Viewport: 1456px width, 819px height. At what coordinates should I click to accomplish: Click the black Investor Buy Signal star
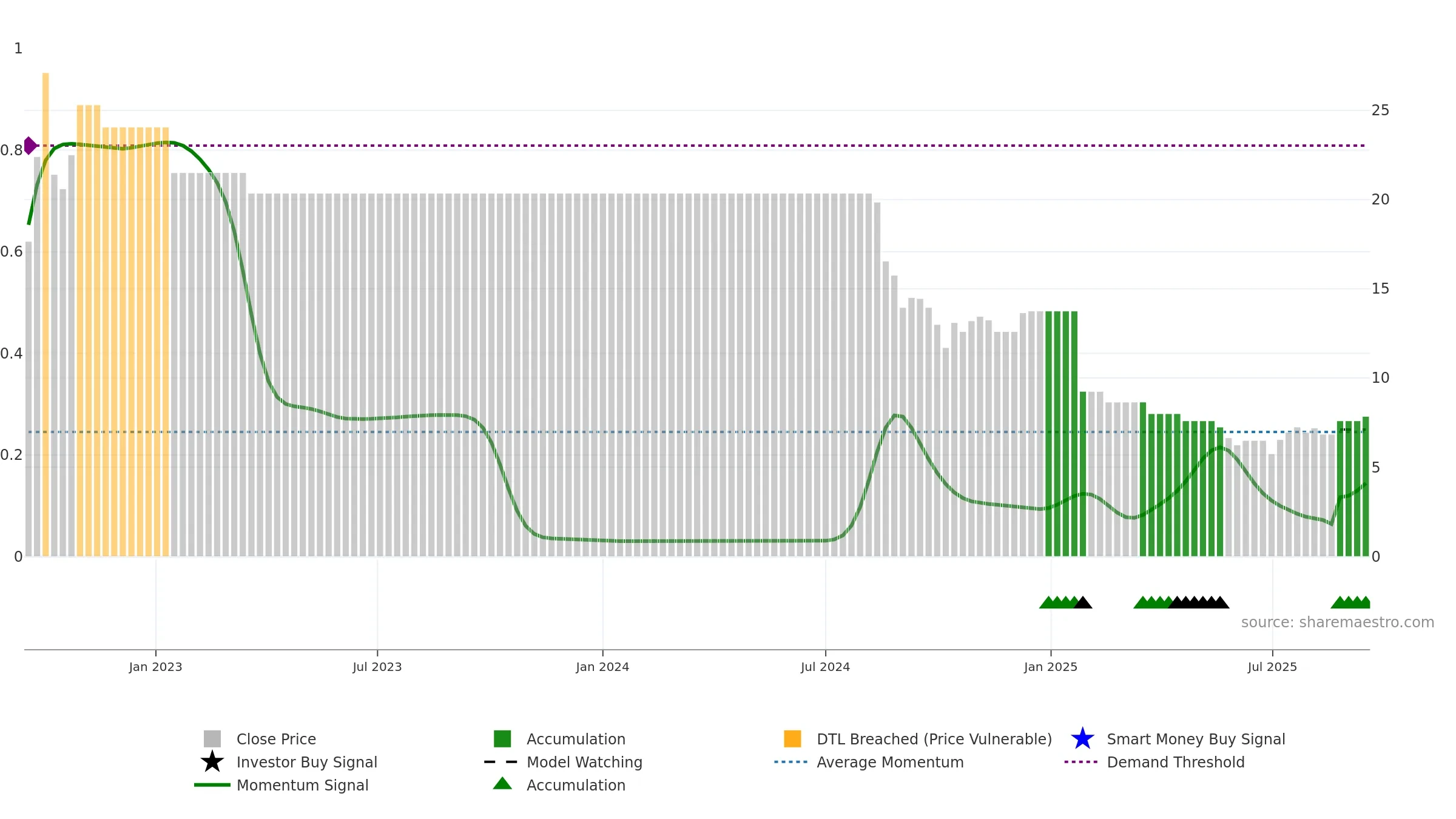[x=212, y=762]
